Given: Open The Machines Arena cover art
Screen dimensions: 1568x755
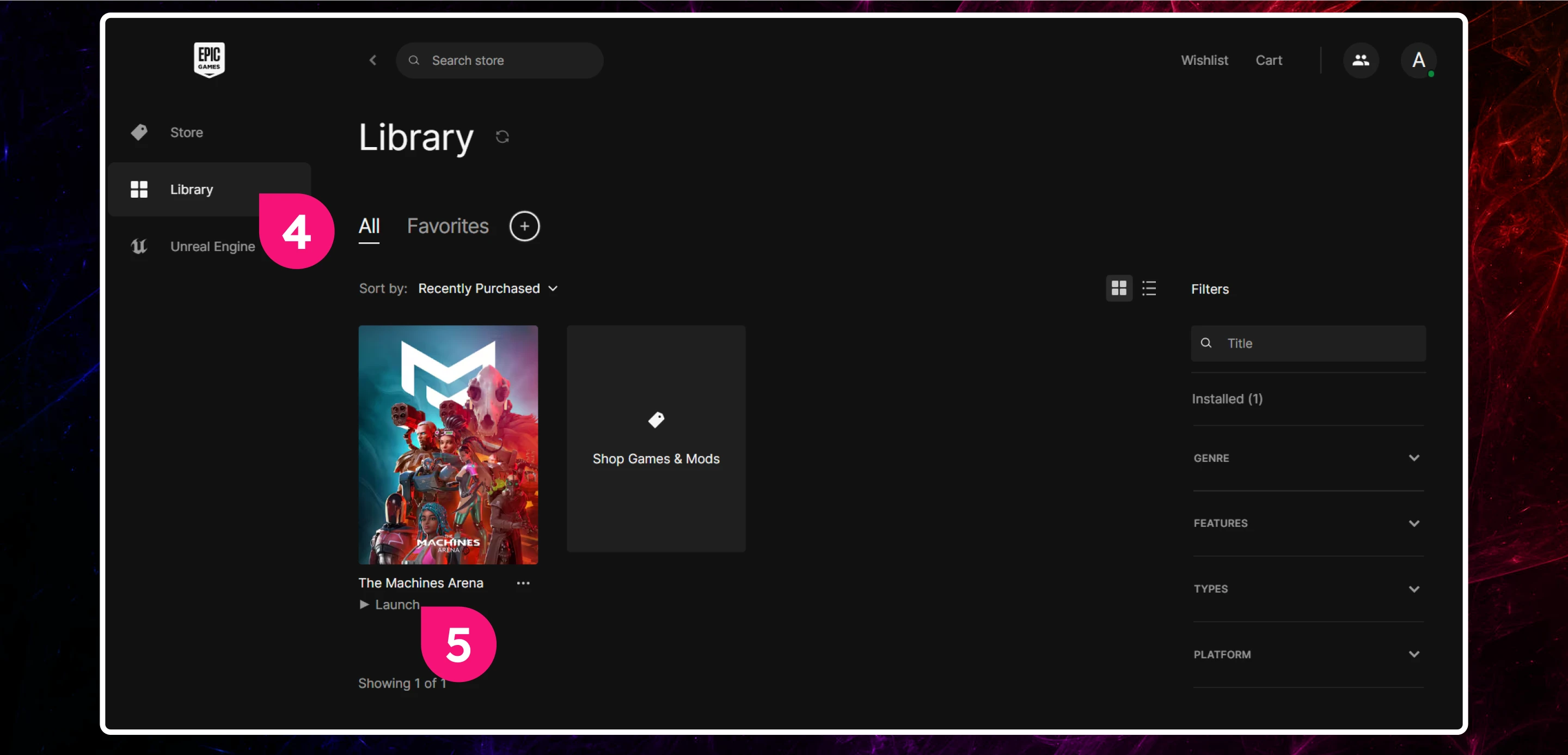Looking at the screenshot, I should point(448,445).
